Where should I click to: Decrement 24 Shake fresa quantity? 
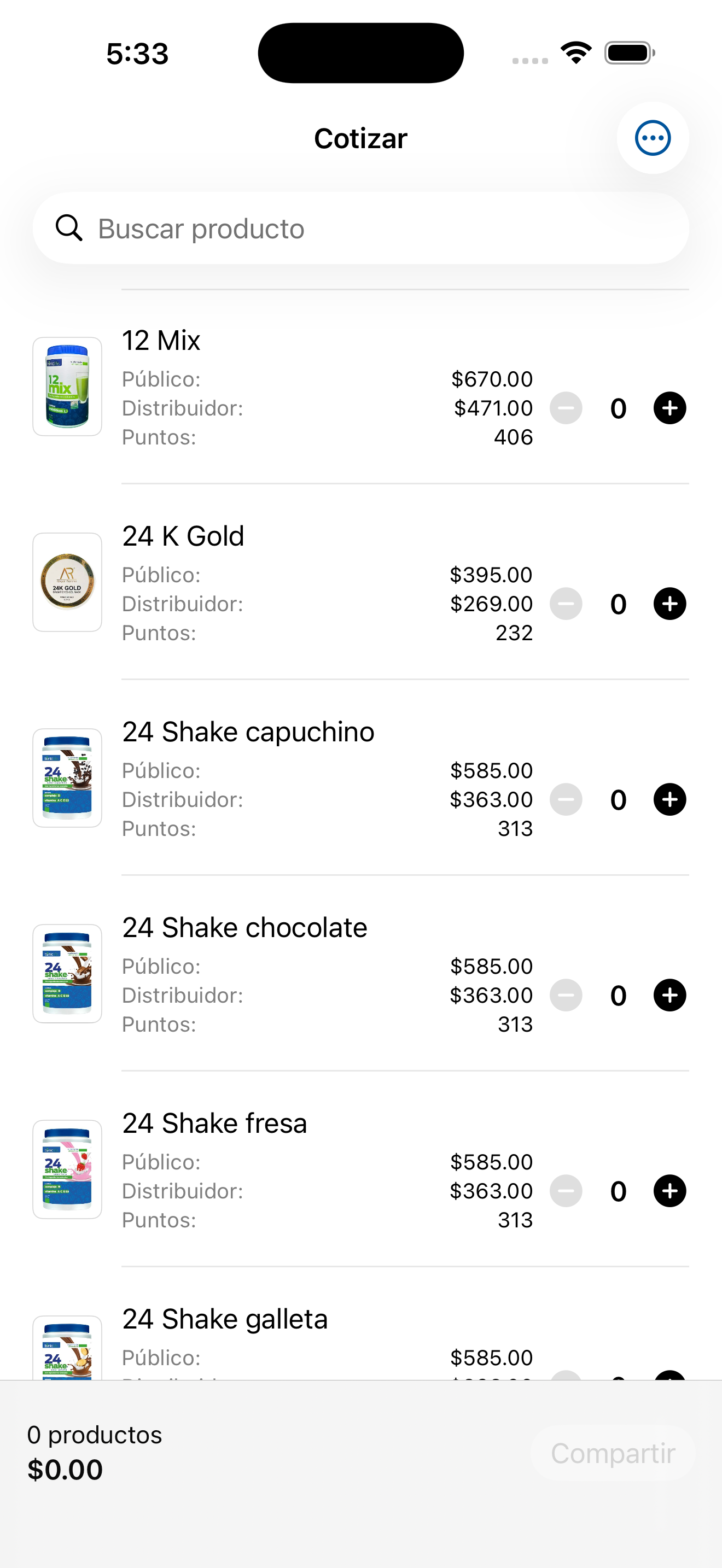[566, 1191]
